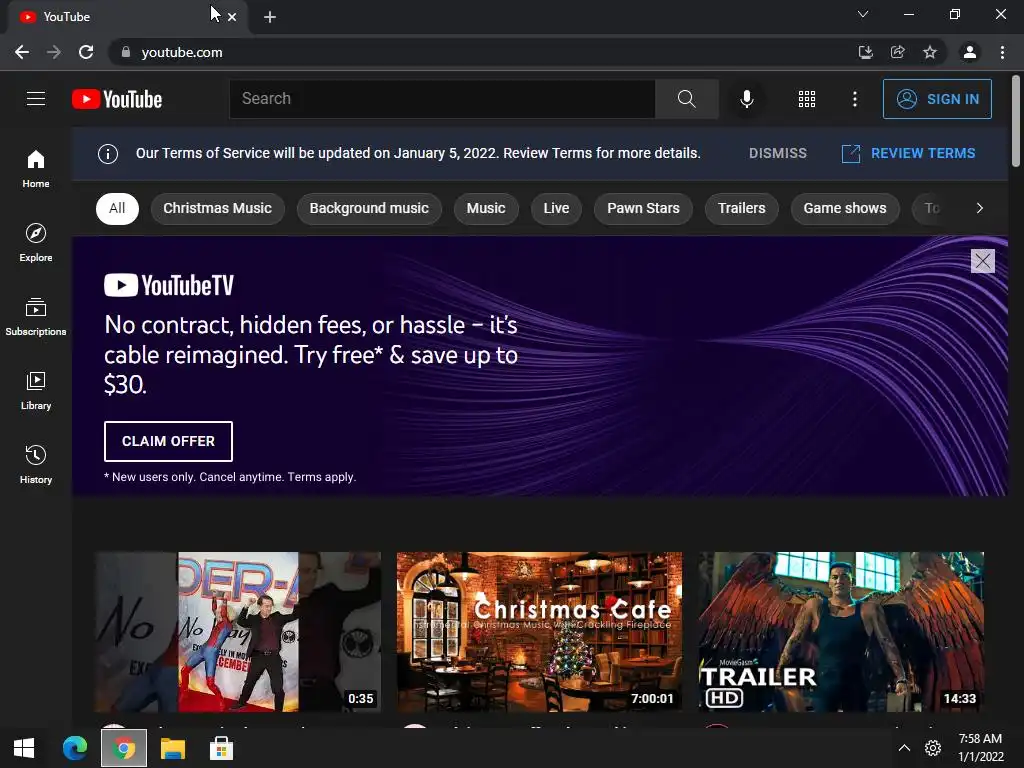Click the site lock icon
Viewport: 1024px width, 768px height.
pyautogui.click(x=126, y=52)
